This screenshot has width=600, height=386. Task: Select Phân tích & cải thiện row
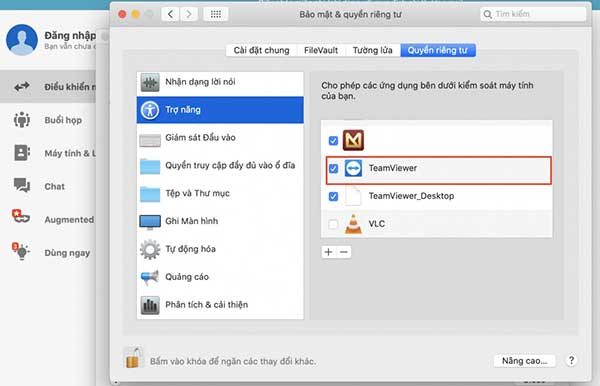click(x=220, y=305)
